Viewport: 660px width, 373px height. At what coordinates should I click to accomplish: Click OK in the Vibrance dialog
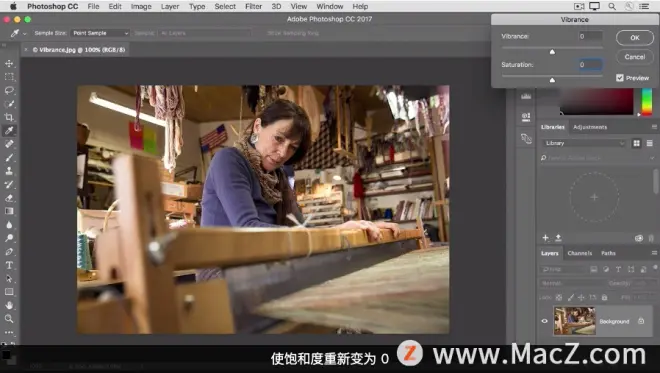coord(635,37)
